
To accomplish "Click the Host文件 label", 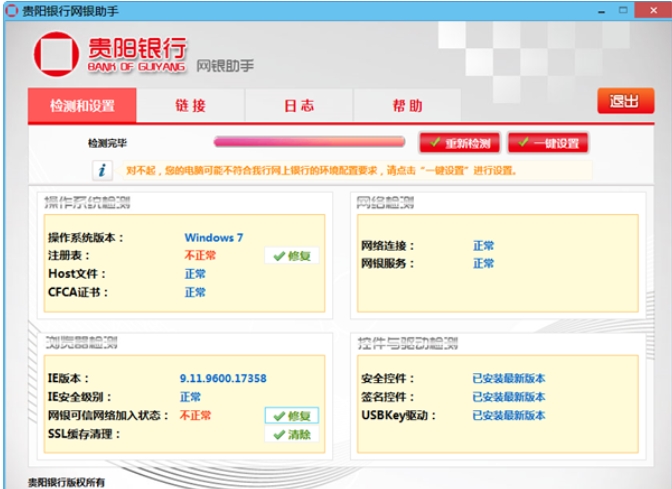I will (x=77, y=274).
